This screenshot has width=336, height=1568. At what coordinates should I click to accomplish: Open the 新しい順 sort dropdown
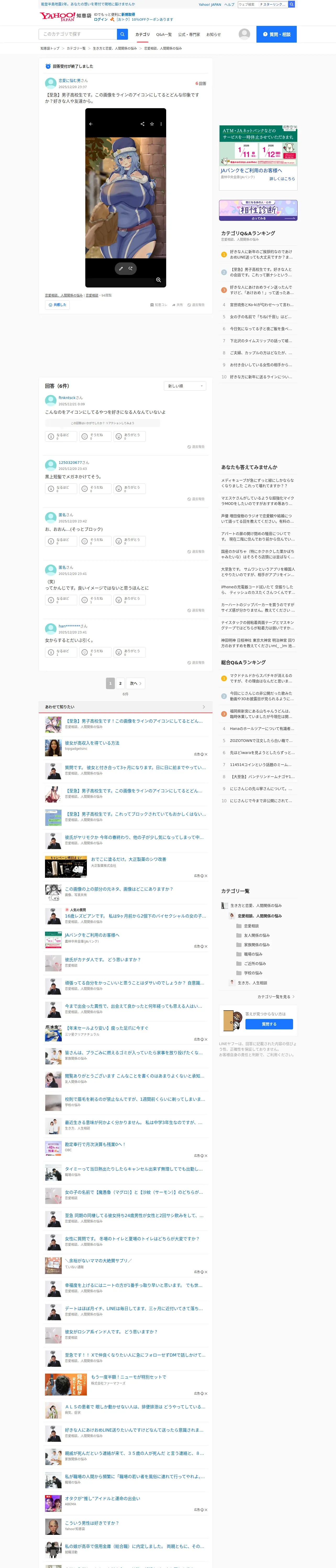point(185,386)
